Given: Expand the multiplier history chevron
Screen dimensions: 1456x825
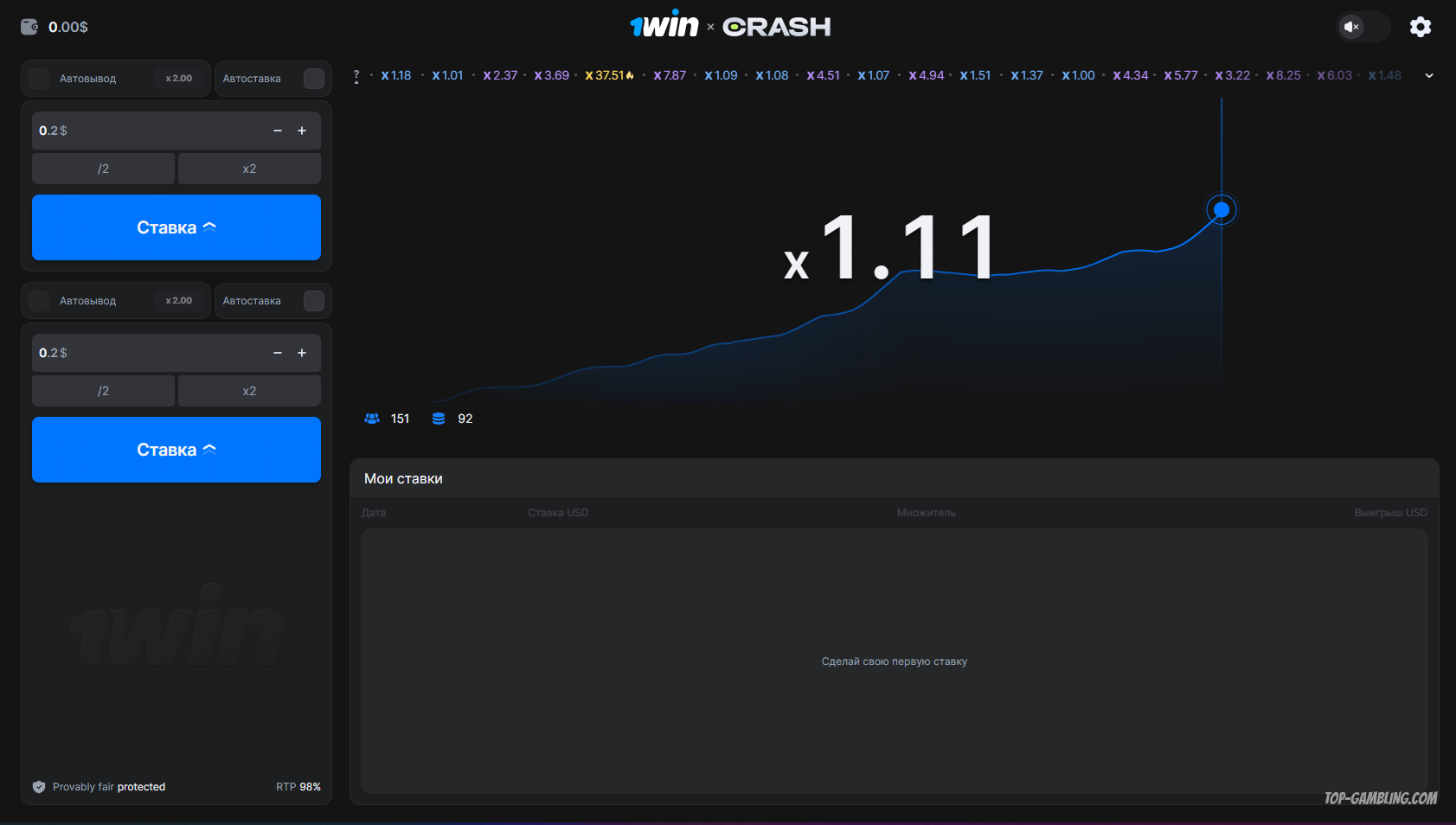Looking at the screenshot, I should coord(1429,76).
